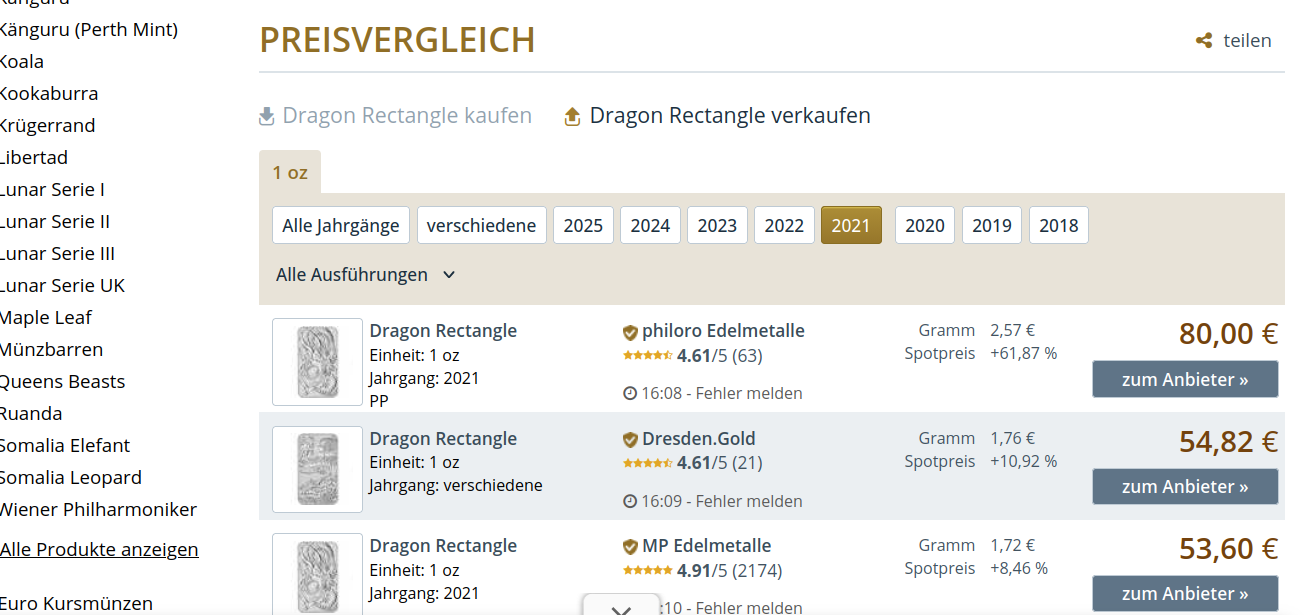Open Wiener Philharmoniker in the sidebar
1311x615 pixels.
(x=98, y=509)
